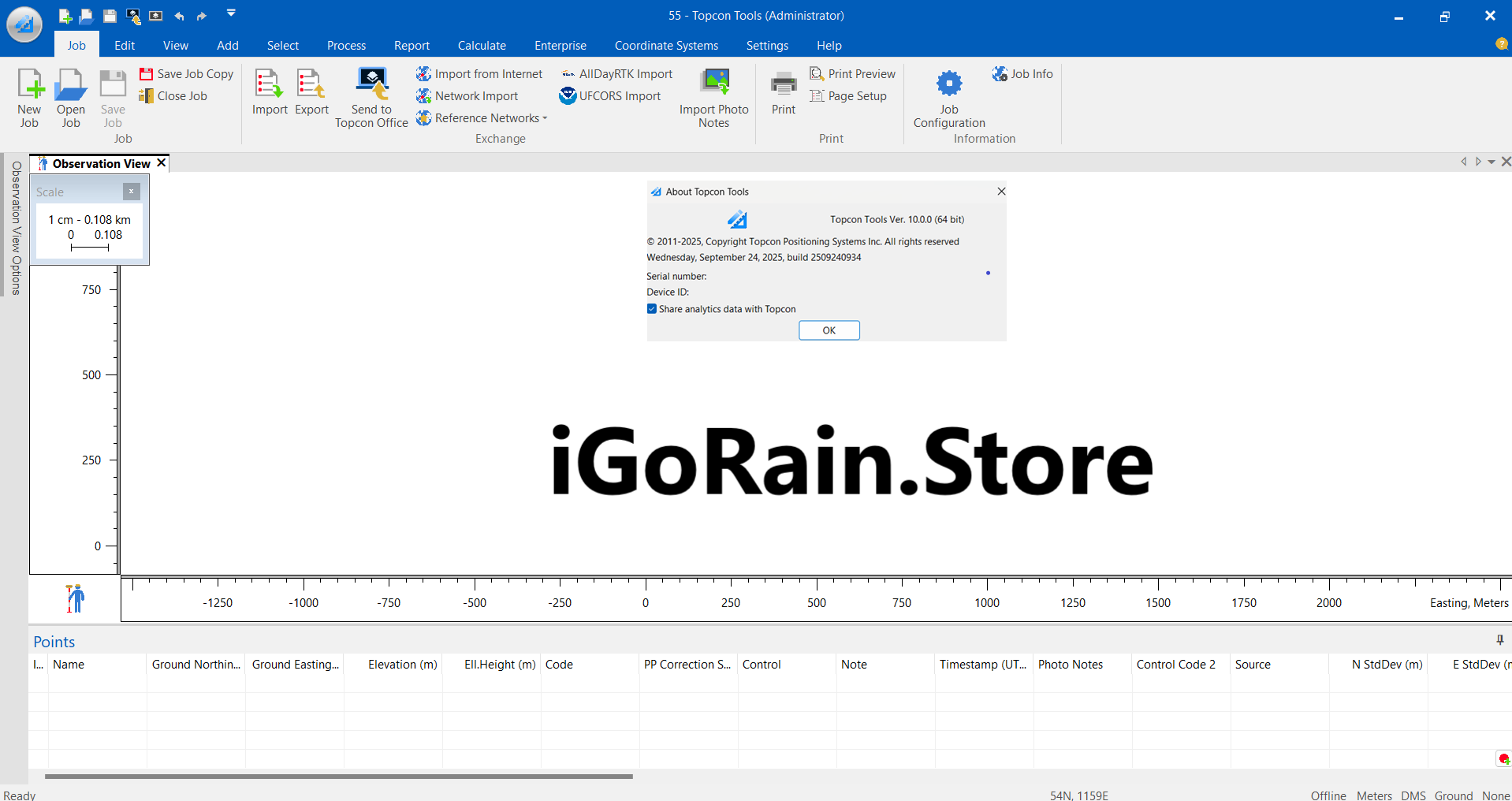Open Import Photo Notes tool
Viewport: 1512px width, 801px height.
[x=714, y=84]
